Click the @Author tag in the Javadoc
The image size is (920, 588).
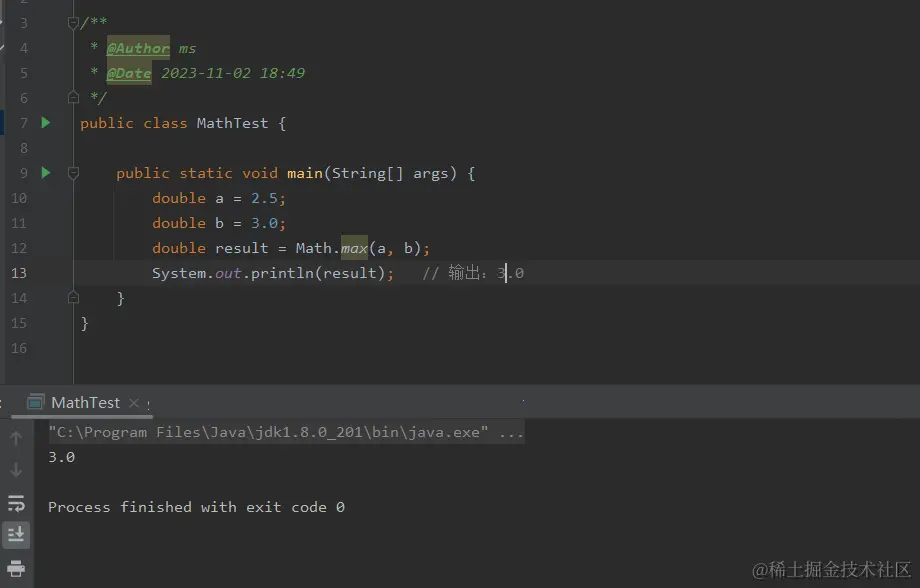click(138, 48)
